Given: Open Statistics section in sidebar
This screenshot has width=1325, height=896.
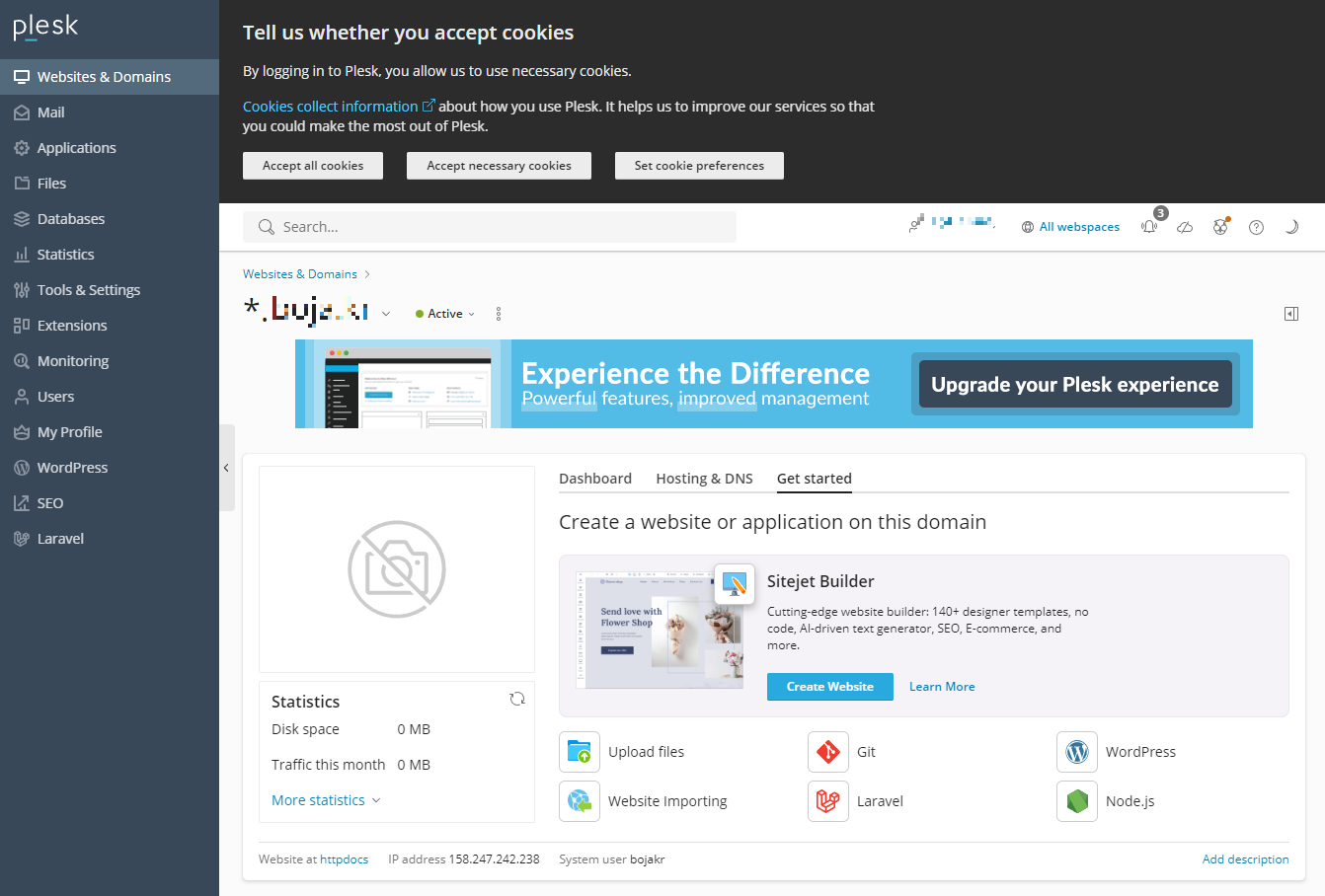Looking at the screenshot, I should click(x=110, y=255).
